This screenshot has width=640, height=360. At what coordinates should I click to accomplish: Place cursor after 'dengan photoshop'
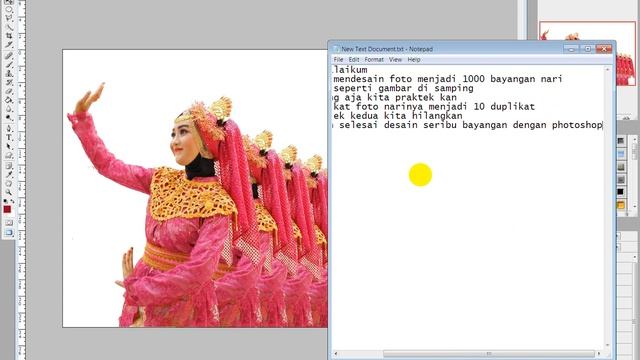[x=602, y=125]
